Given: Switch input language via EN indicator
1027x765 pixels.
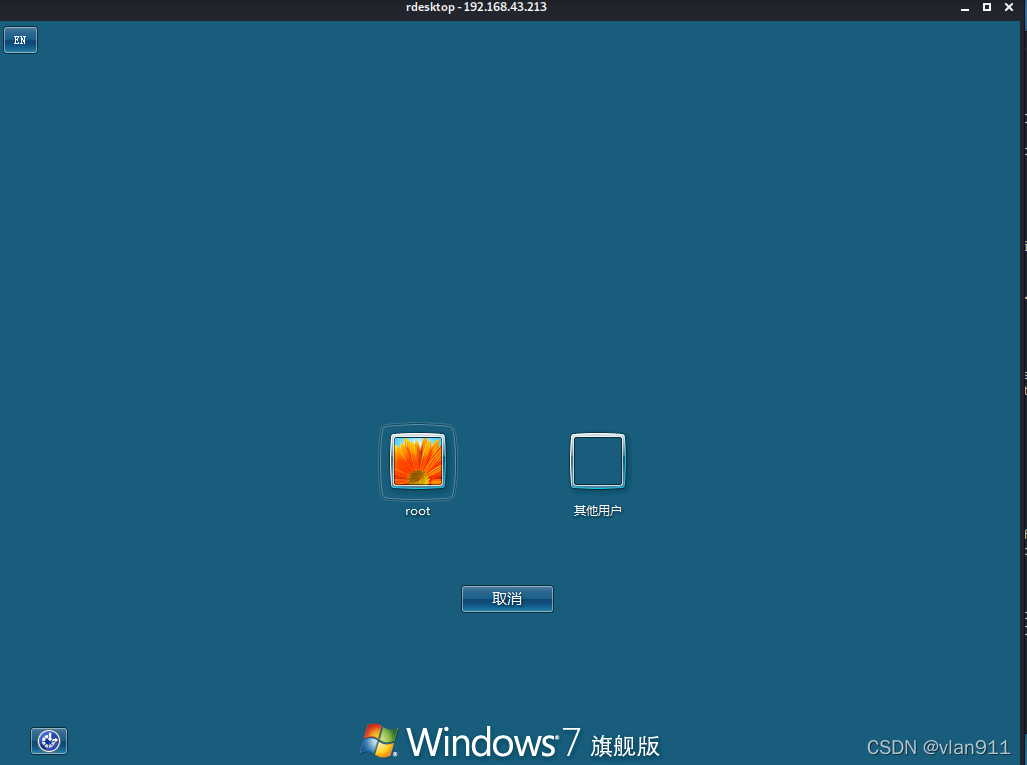Looking at the screenshot, I should point(20,40).
